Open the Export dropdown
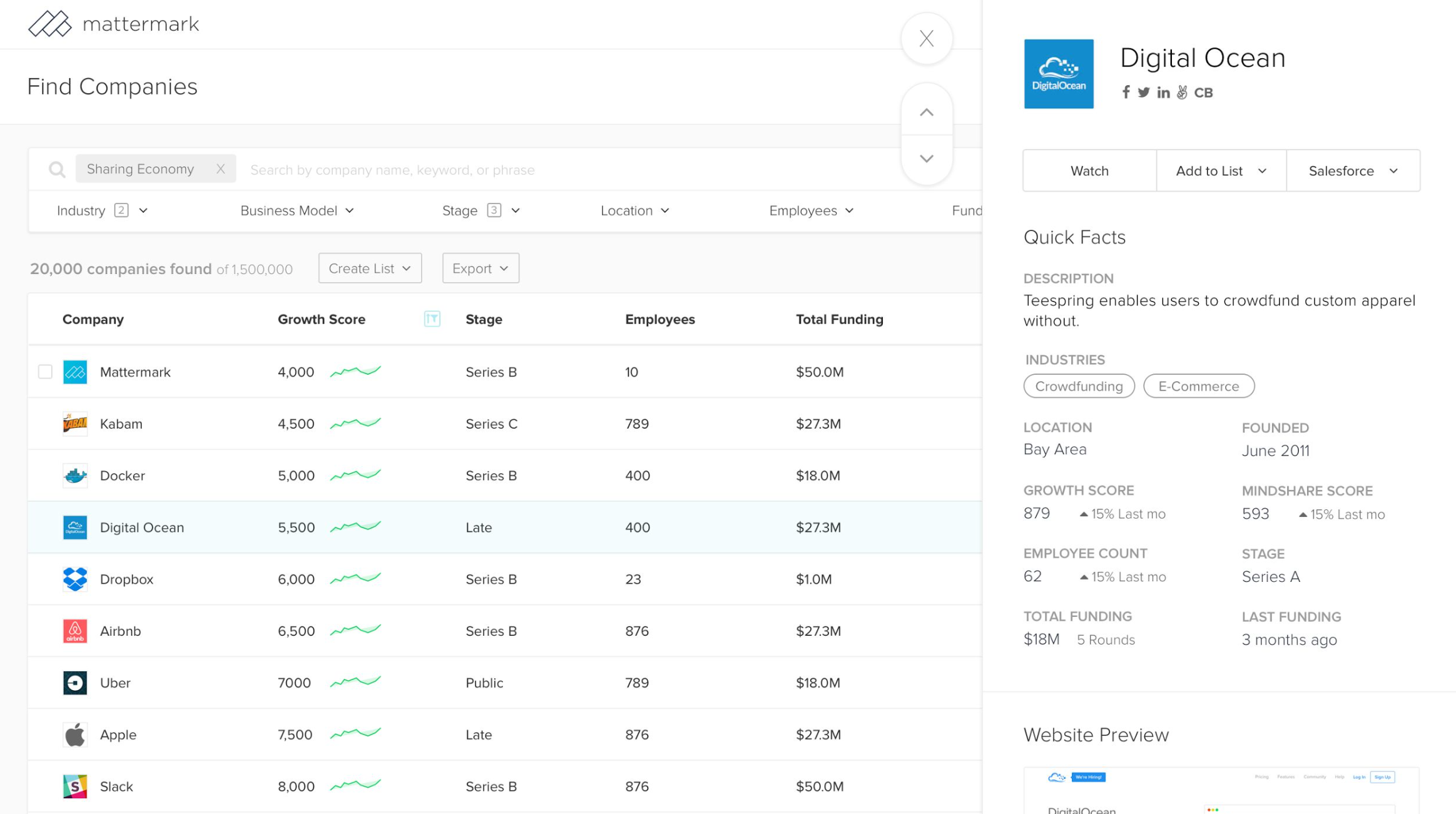1456x814 pixels. pos(481,268)
